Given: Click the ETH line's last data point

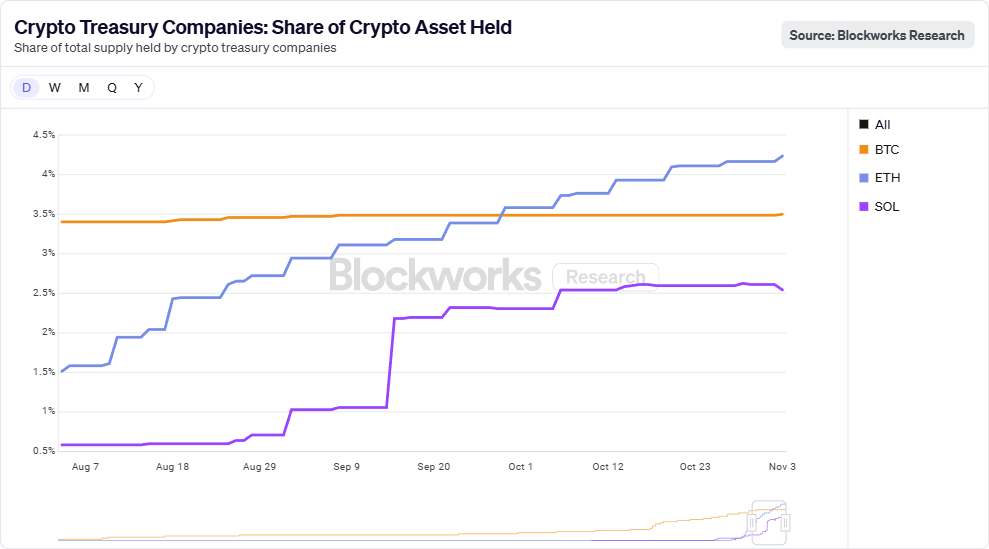Looking at the screenshot, I should 783,156.
